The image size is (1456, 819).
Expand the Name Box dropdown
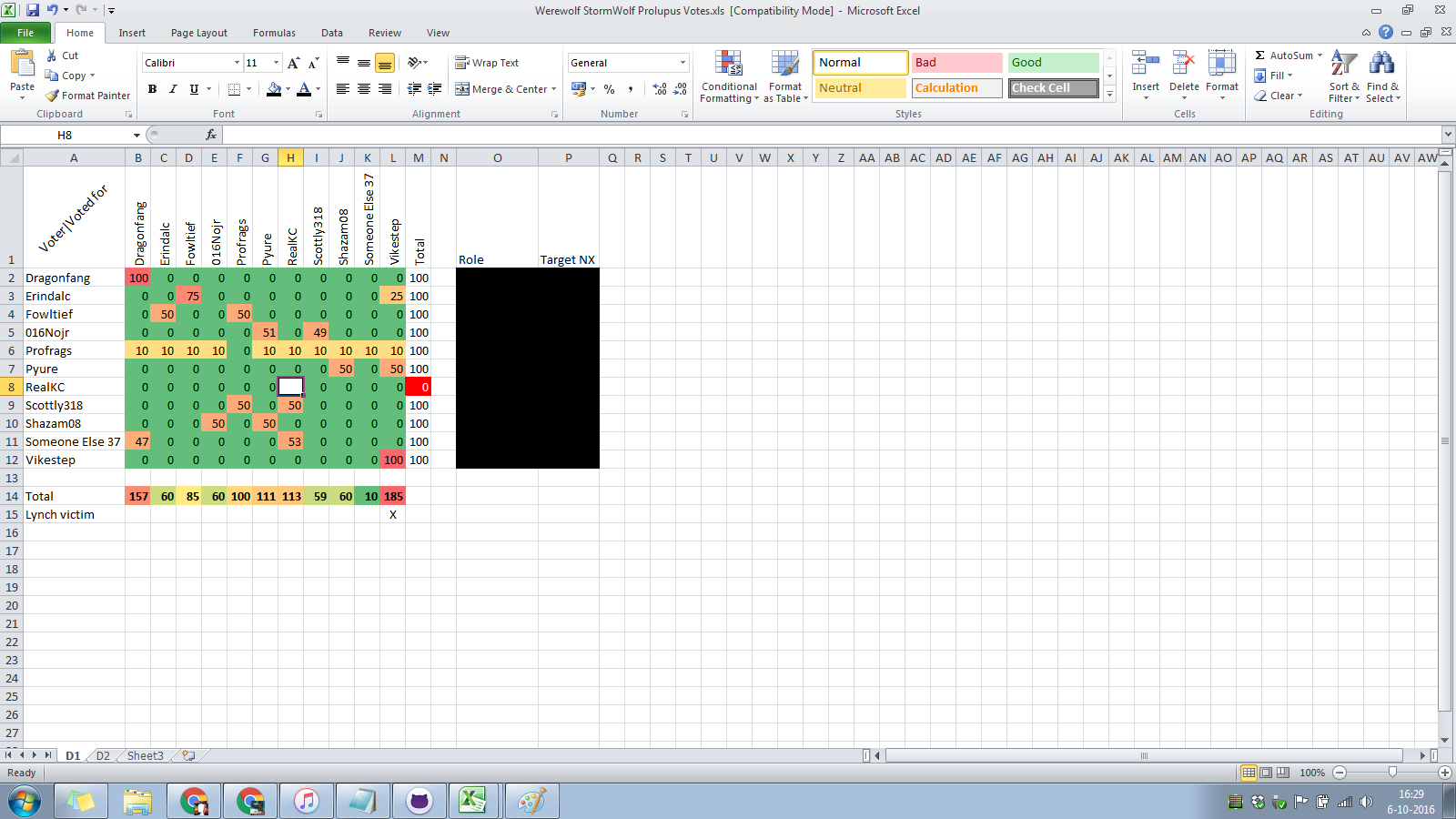pyautogui.click(x=136, y=136)
